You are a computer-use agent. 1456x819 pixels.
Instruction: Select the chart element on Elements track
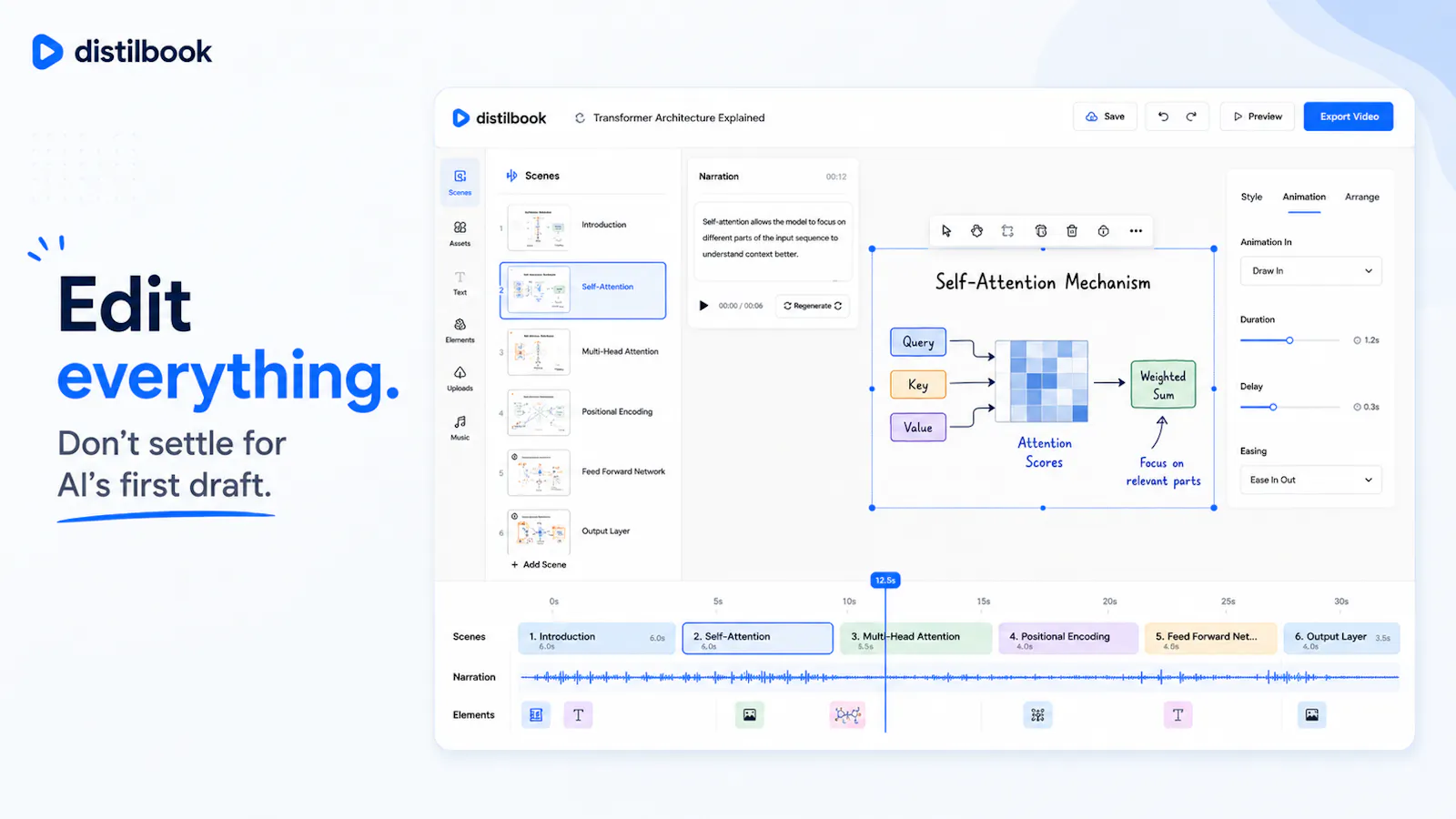pos(536,715)
